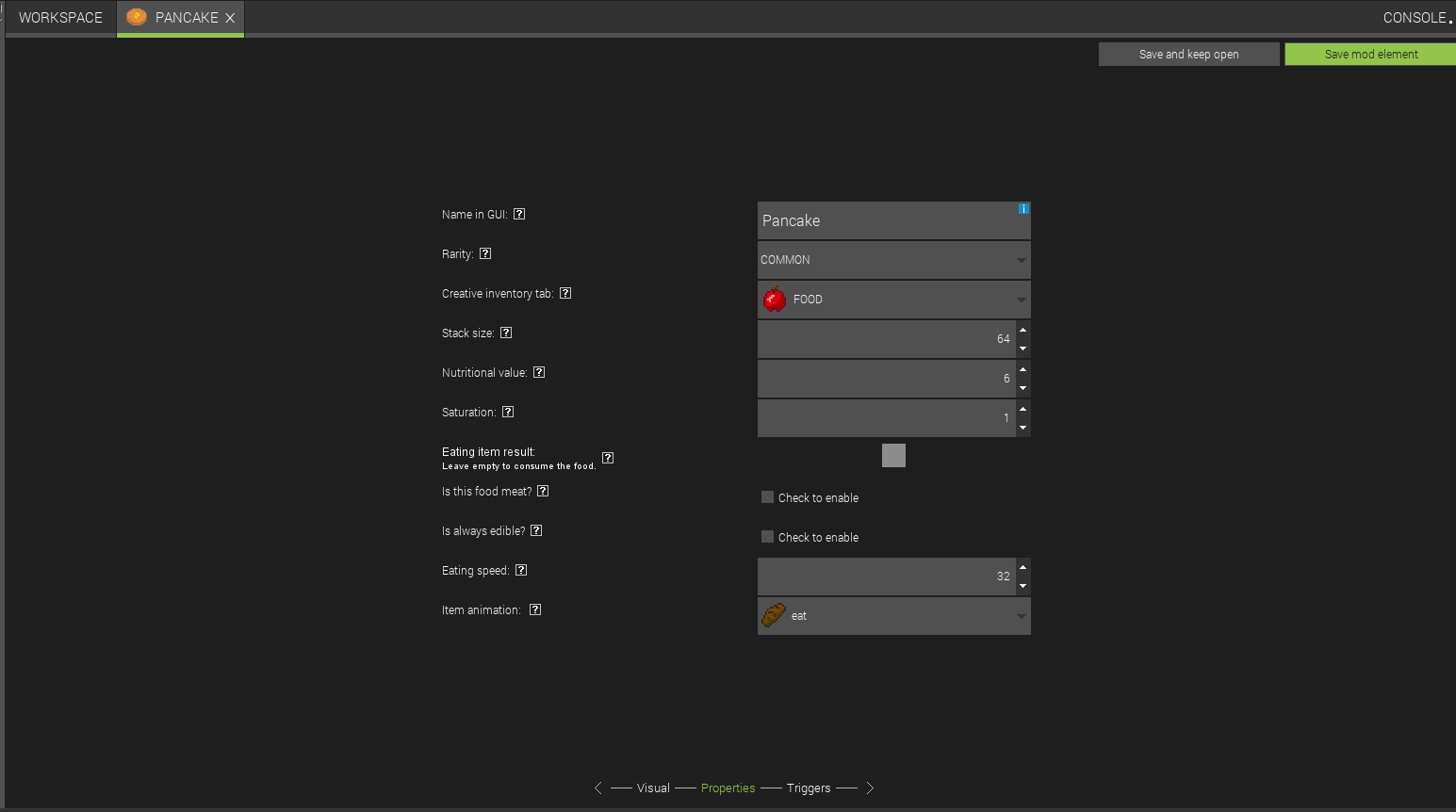
Task: Click the Save mod element button
Action: (1369, 54)
